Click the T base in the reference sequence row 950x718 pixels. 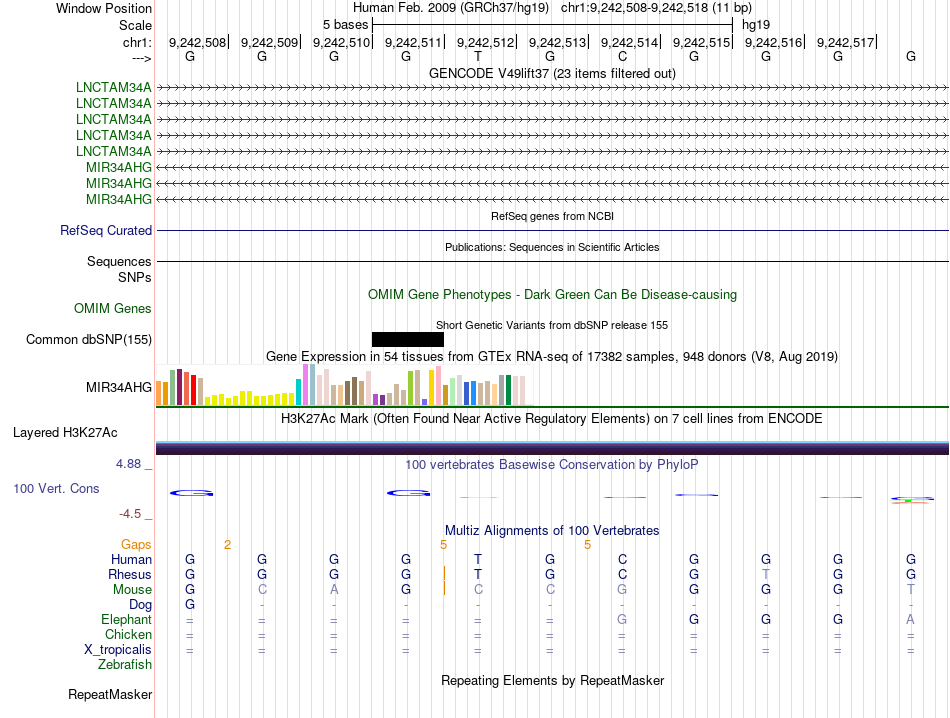point(478,56)
